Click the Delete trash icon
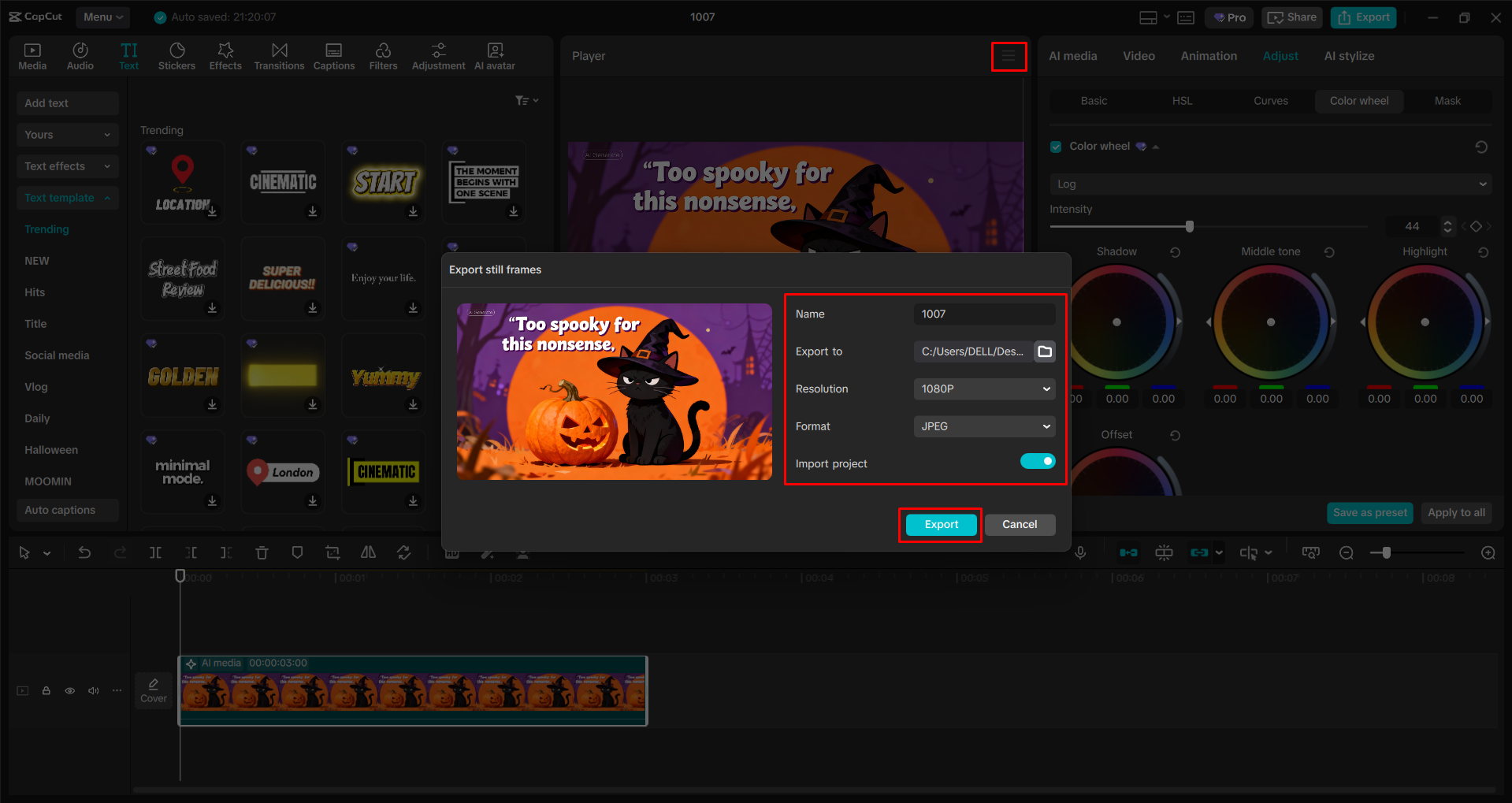 [x=262, y=553]
